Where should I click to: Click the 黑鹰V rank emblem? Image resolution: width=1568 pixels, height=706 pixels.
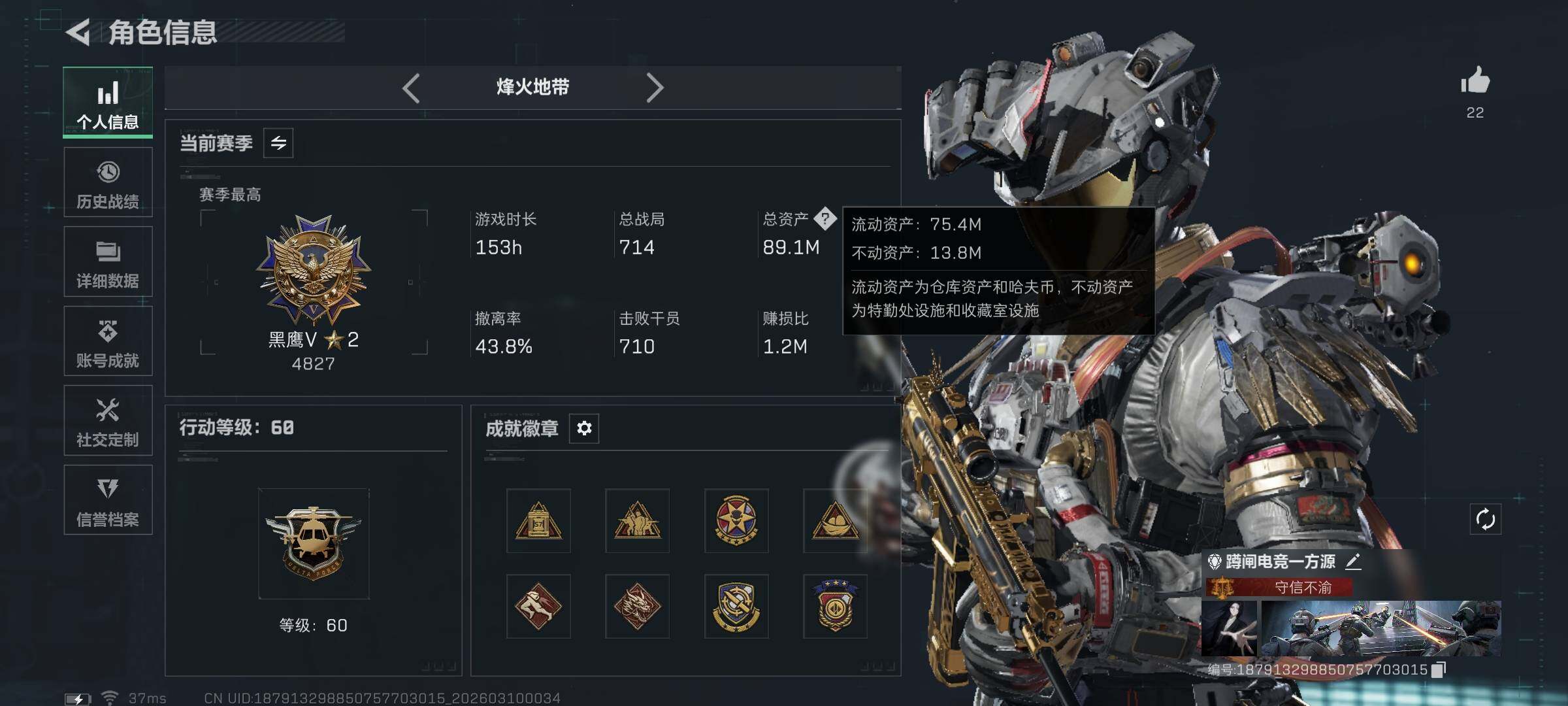click(x=314, y=270)
